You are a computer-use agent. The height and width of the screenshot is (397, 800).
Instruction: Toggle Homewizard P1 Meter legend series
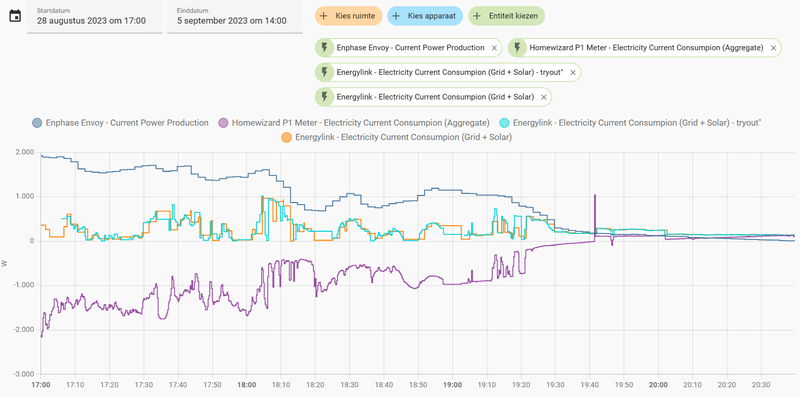pyautogui.click(x=354, y=123)
